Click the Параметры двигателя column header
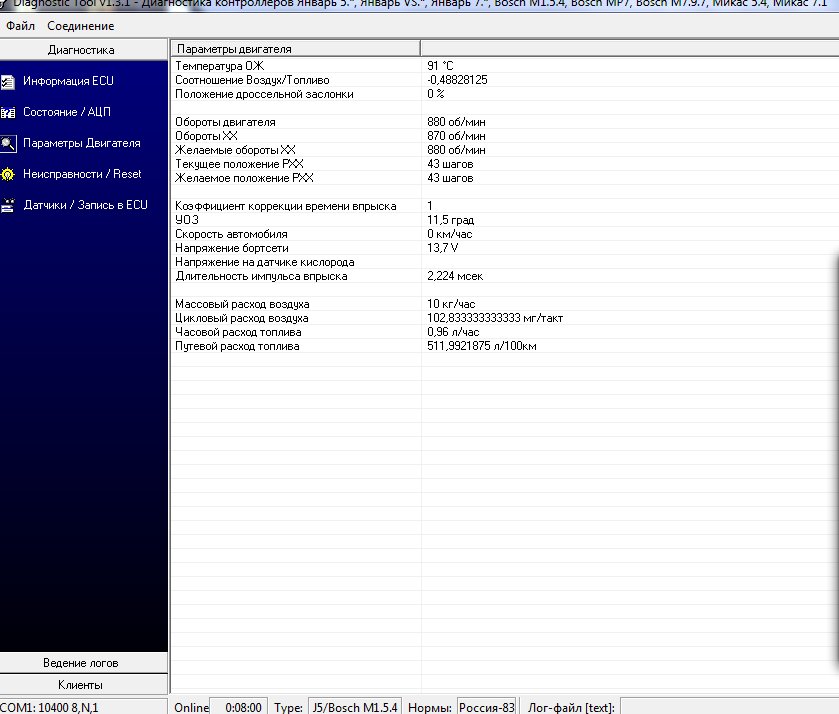The height and width of the screenshot is (714, 839). point(295,49)
